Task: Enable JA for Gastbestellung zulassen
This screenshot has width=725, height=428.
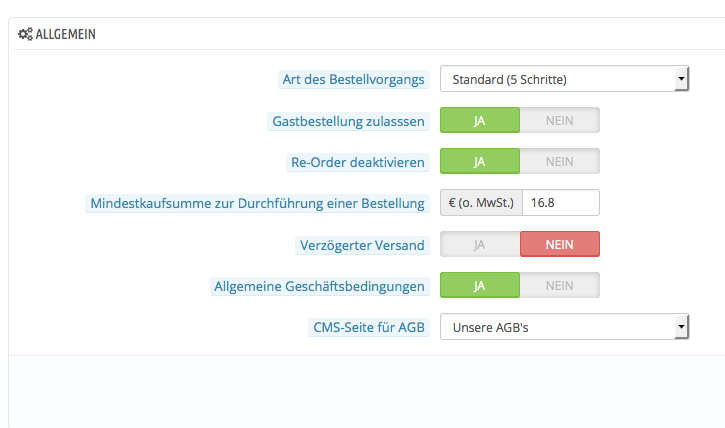Action: (480, 120)
